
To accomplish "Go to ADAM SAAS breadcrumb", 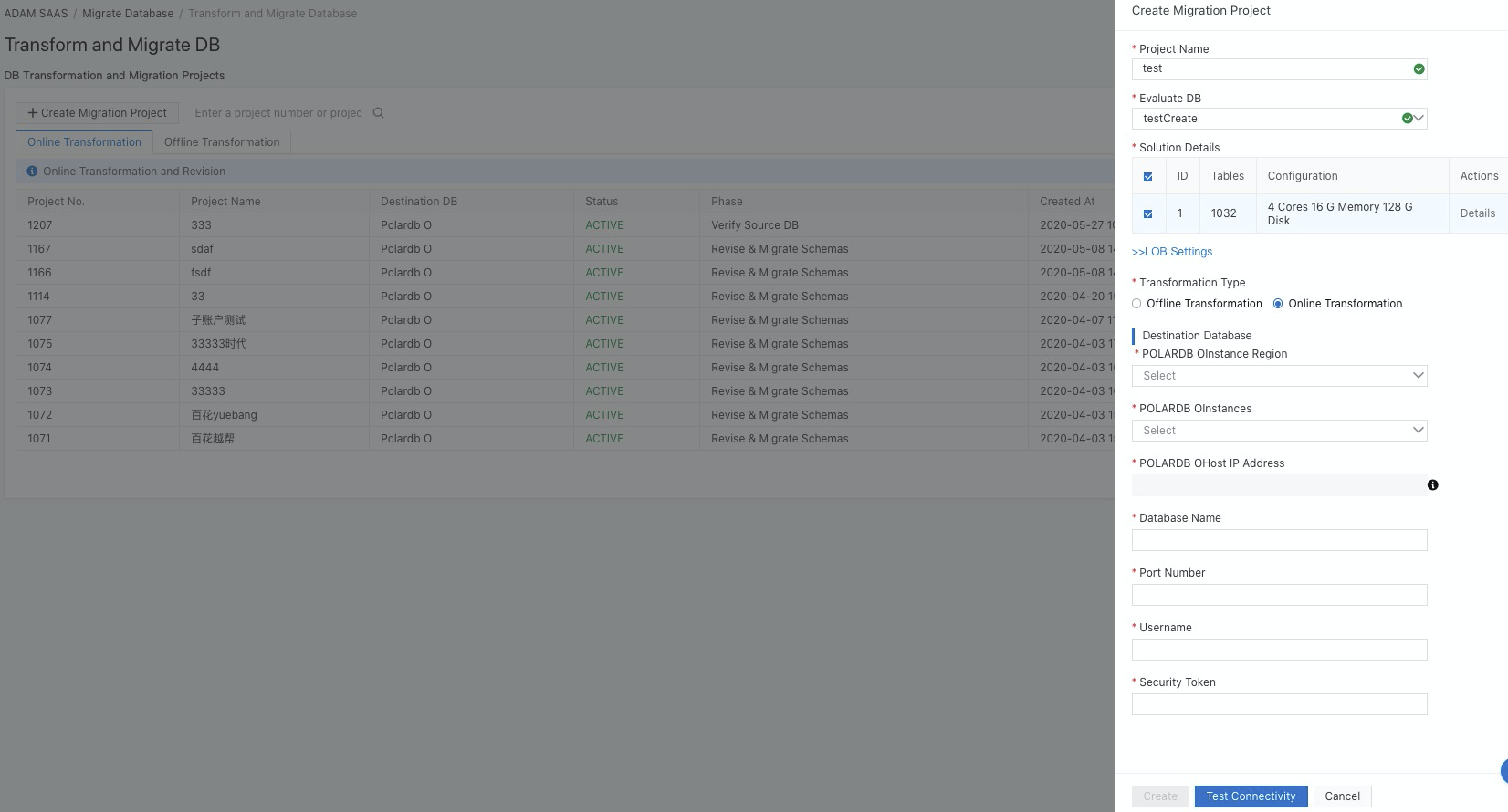I will click(36, 14).
